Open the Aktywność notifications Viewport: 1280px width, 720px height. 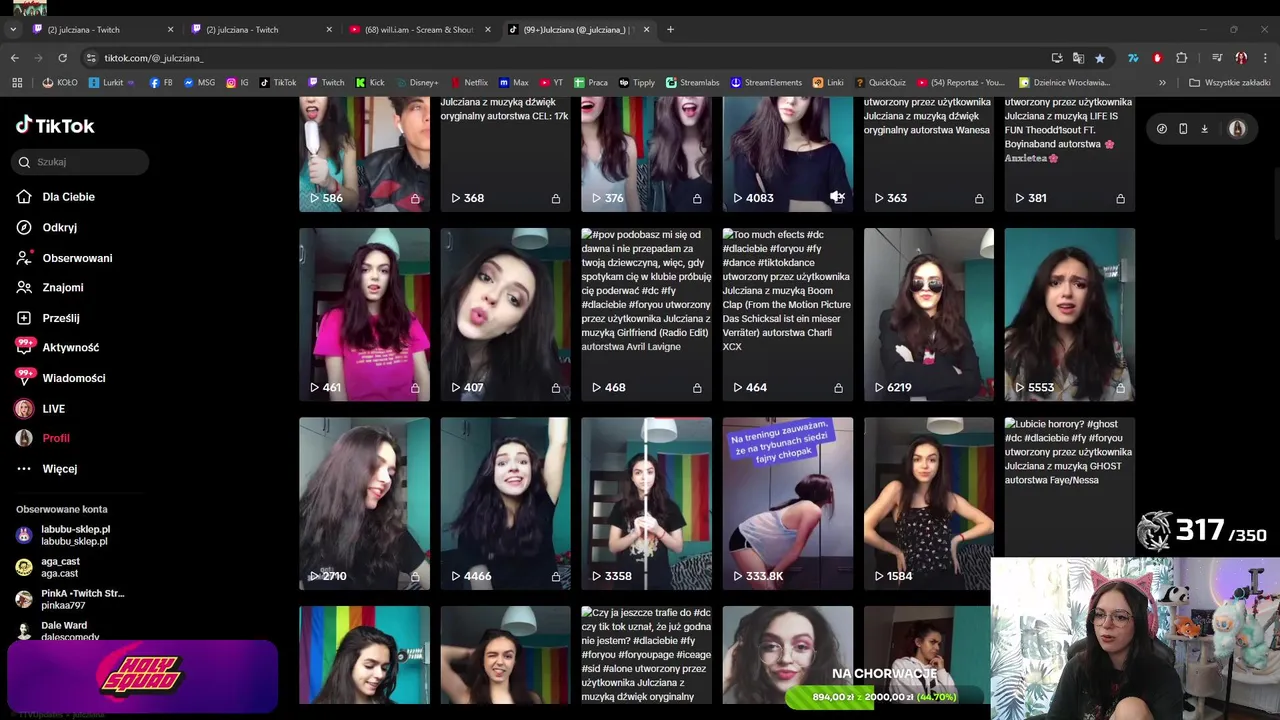tap(70, 347)
